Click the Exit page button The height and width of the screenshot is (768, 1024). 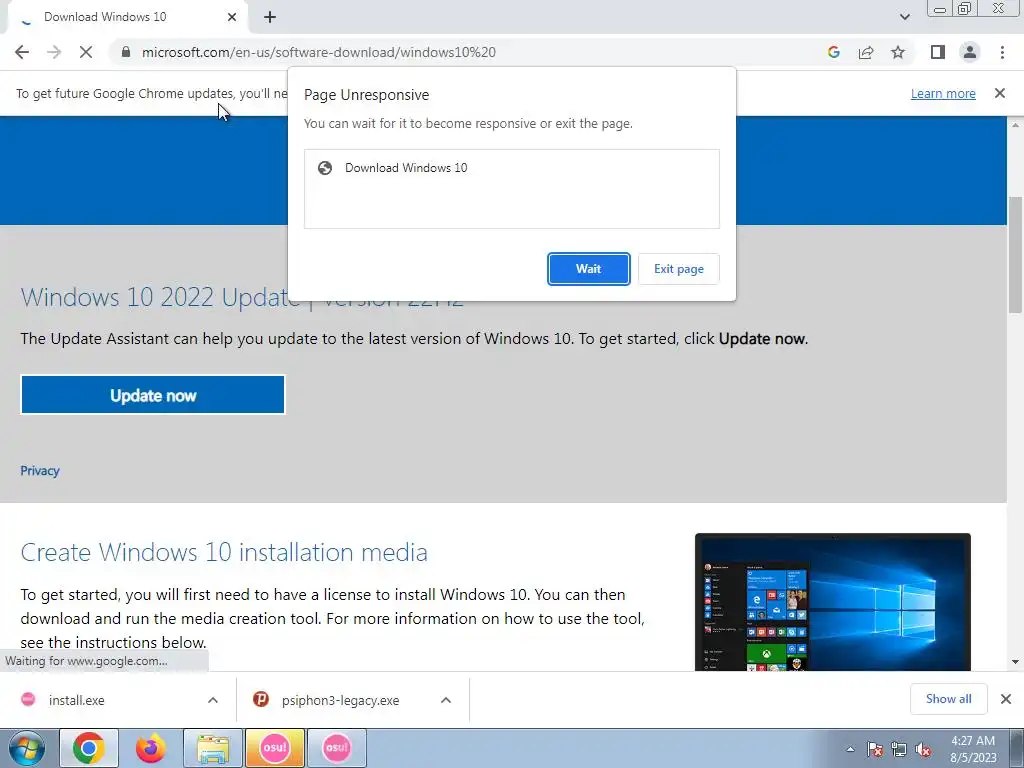(x=679, y=269)
